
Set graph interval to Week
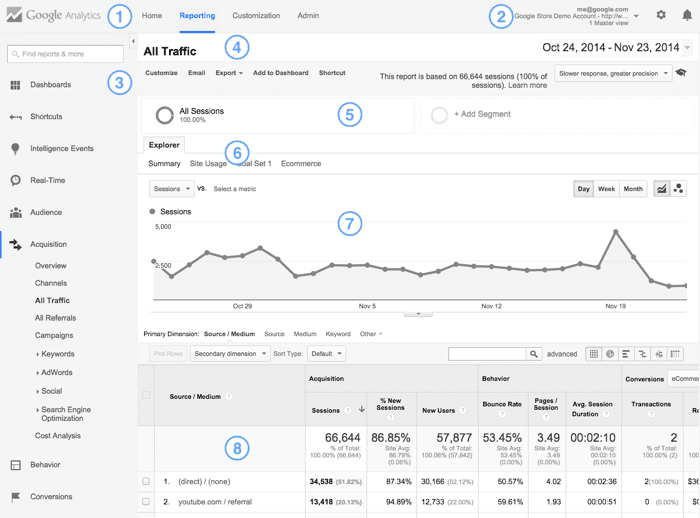click(x=606, y=189)
